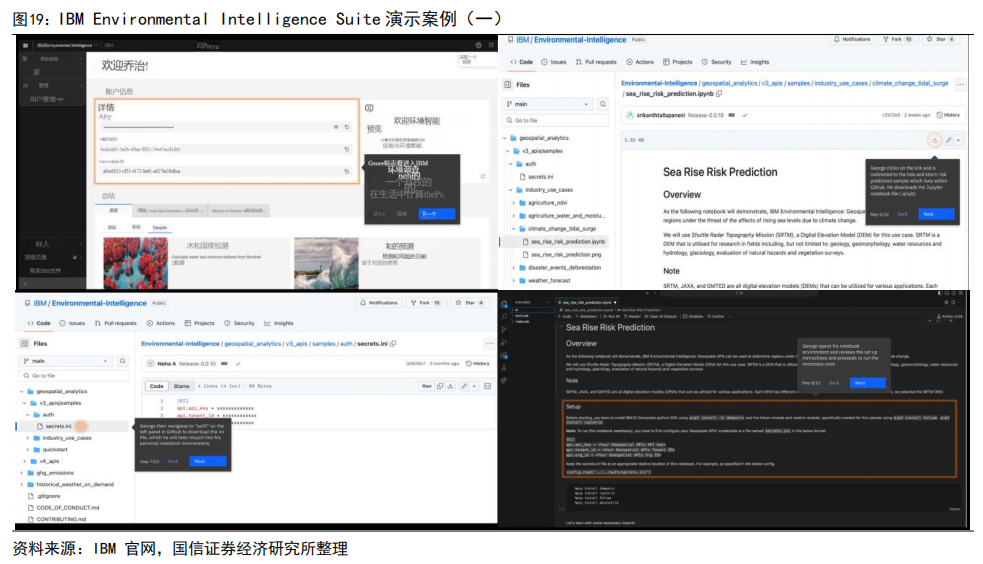This screenshot has width=983, height=564.
Task: Click the Raw button for secrets.ini
Action: 426,386
